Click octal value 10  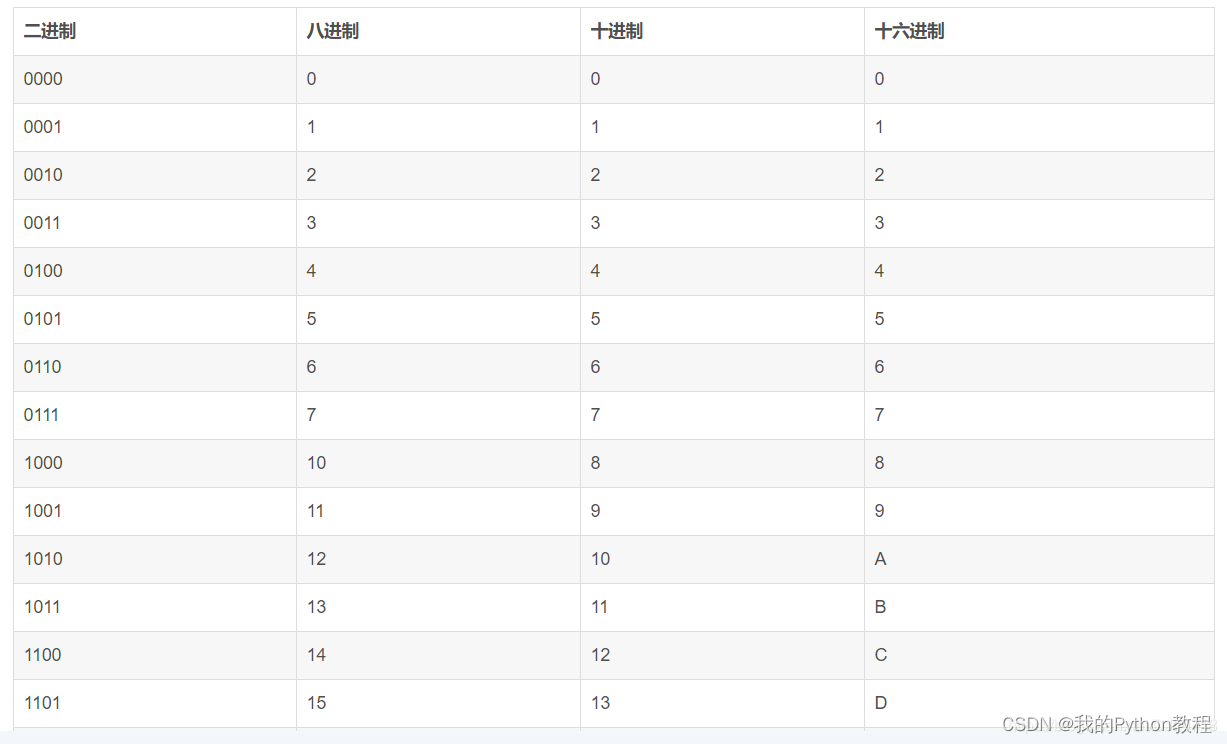317,463
